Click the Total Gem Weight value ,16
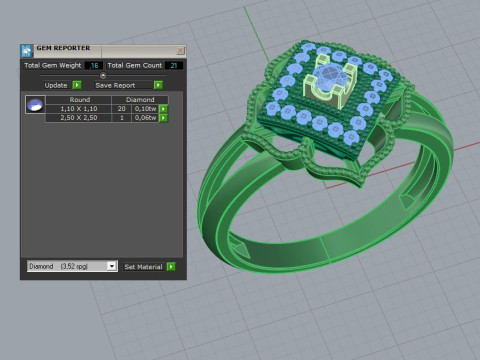Viewport: 480px width, 360px height. pos(94,65)
